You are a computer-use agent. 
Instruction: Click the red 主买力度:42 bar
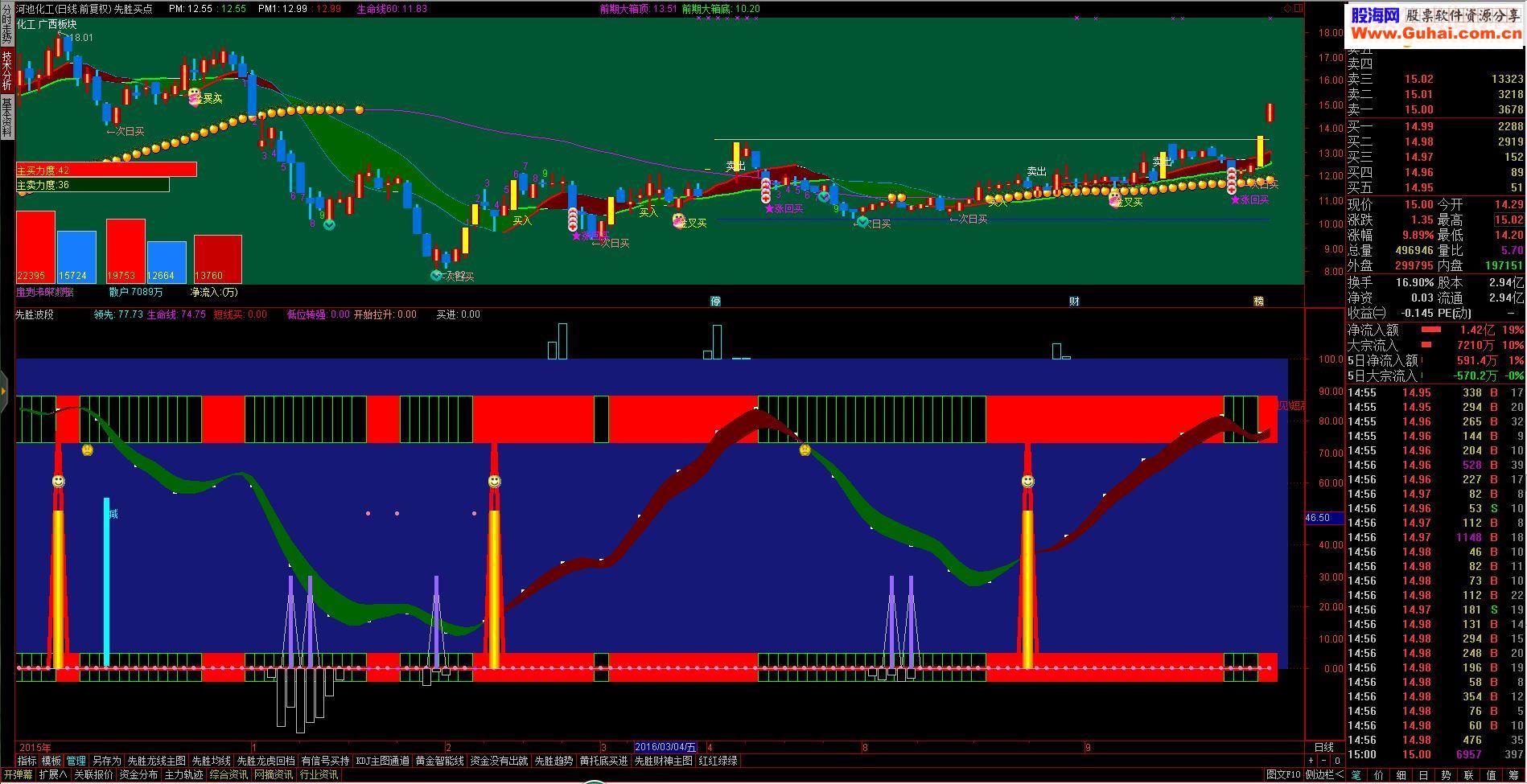pyautogui.click(x=106, y=170)
